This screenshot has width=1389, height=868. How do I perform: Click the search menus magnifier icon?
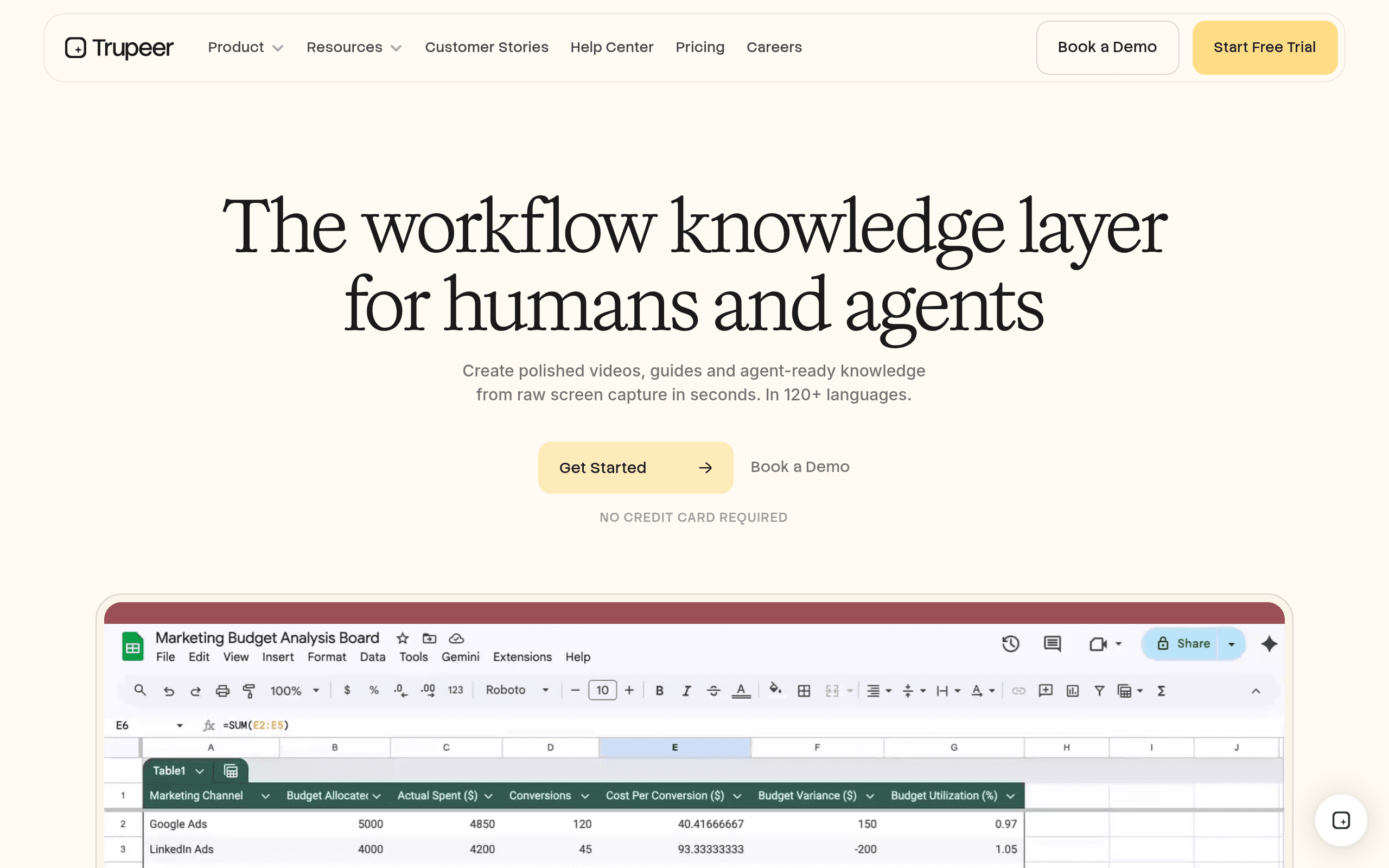coord(139,690)
